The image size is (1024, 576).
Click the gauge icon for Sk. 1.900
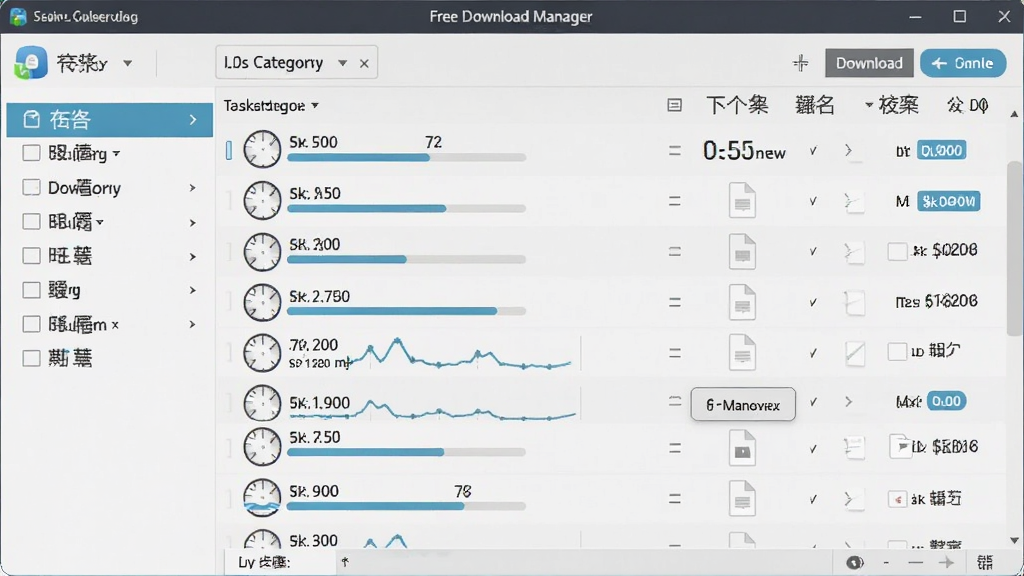(262, 403)
